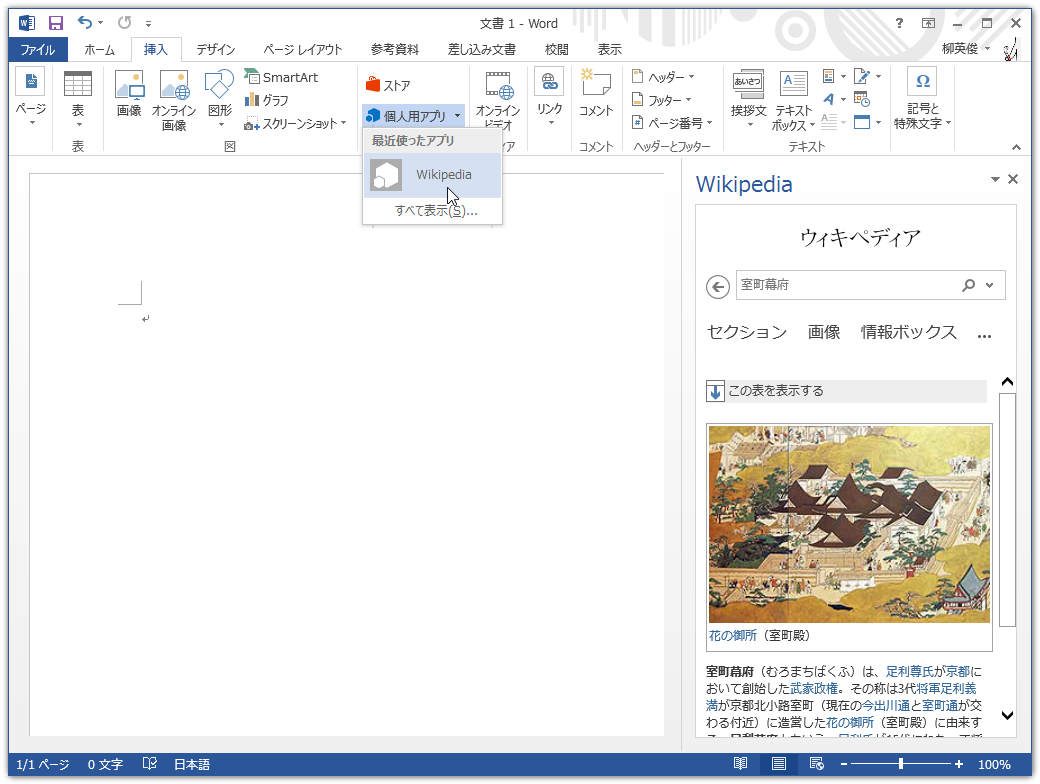Click inside the 室町幕府 search field
Screen dimensions: 1040x784
click(850, 285)
